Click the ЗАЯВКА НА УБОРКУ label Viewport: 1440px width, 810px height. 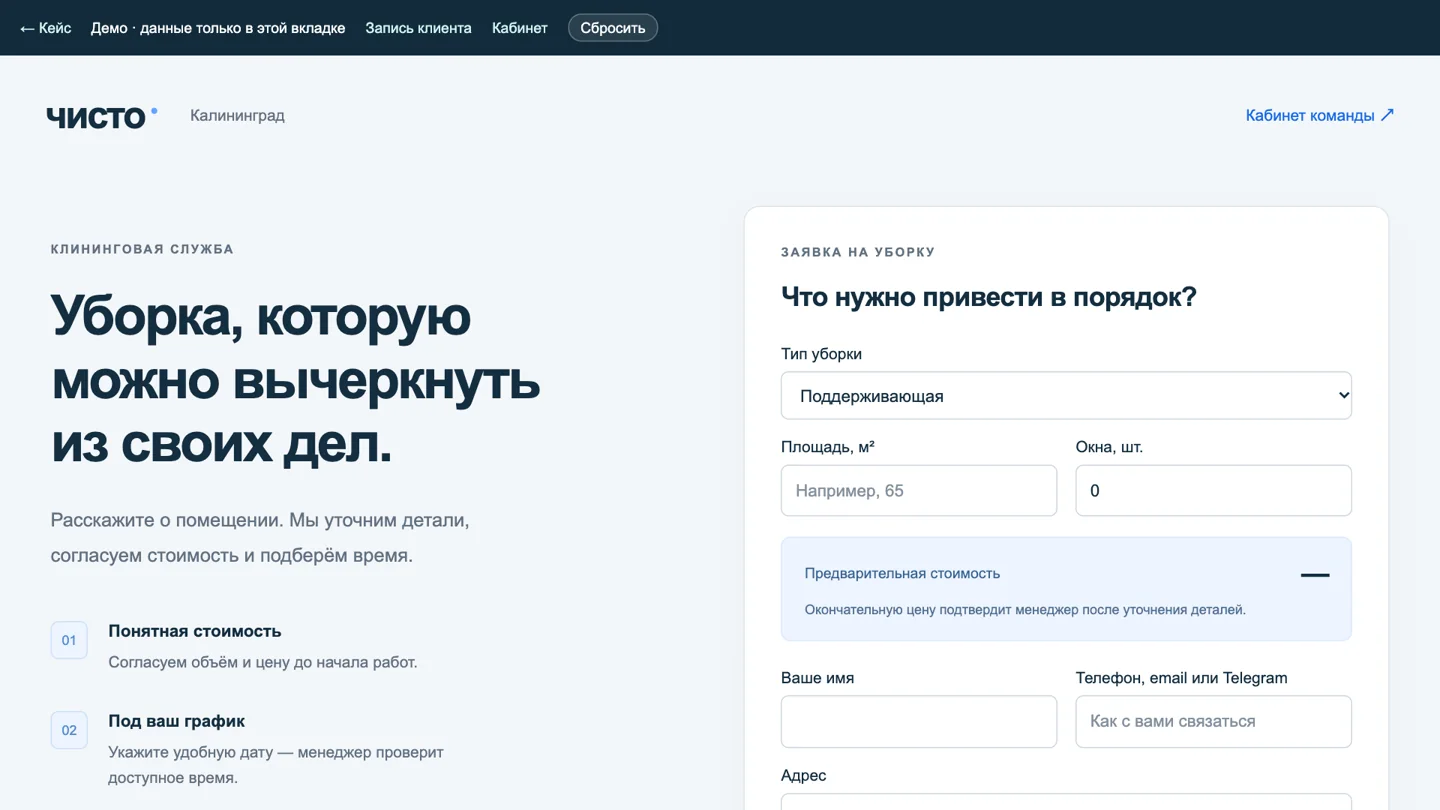858,252
